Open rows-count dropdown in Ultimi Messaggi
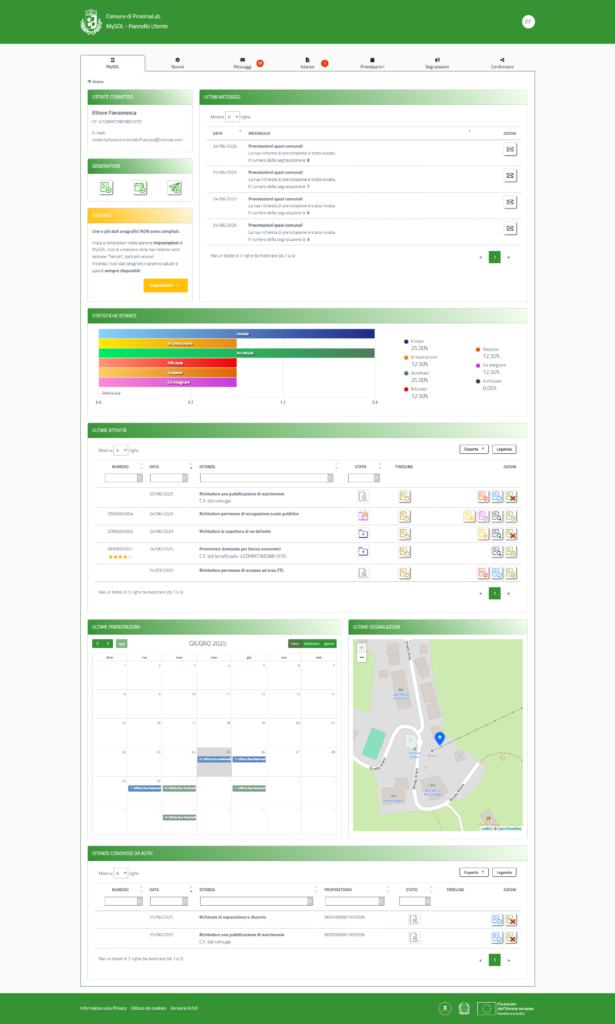615x1024 pixels. [x=234, y=117]
